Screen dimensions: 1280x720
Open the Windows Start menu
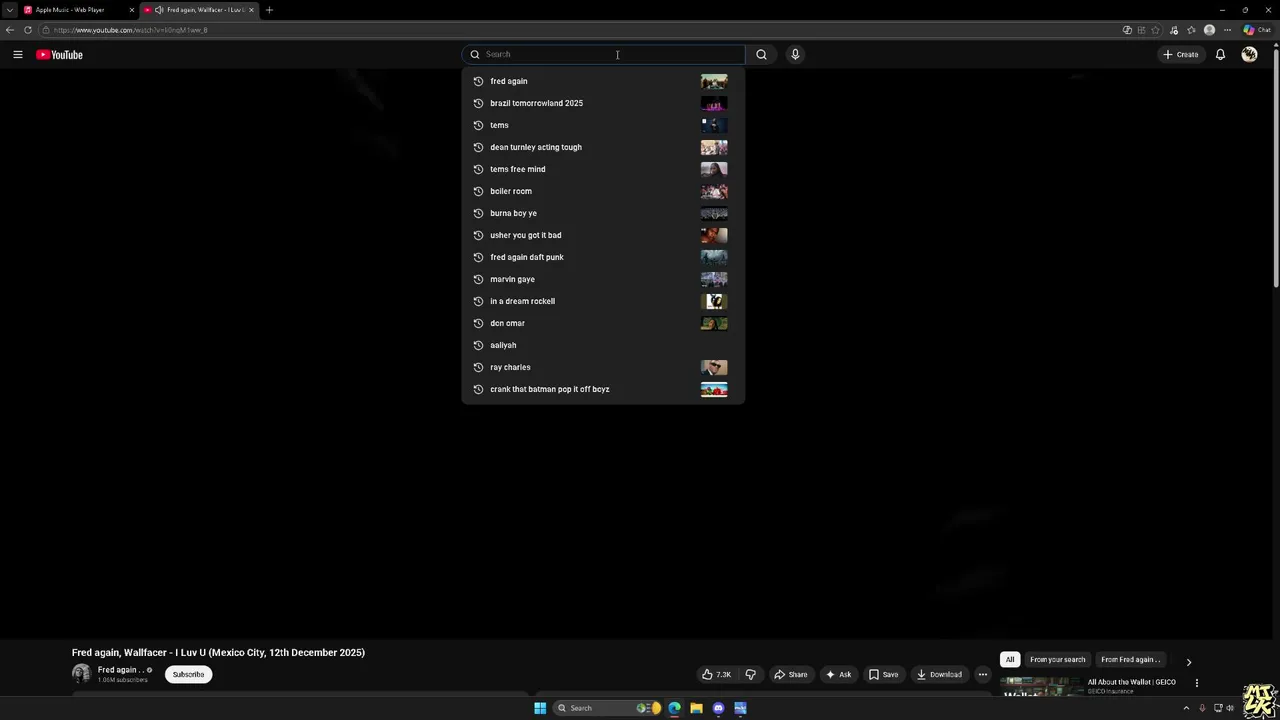(540, 708)
